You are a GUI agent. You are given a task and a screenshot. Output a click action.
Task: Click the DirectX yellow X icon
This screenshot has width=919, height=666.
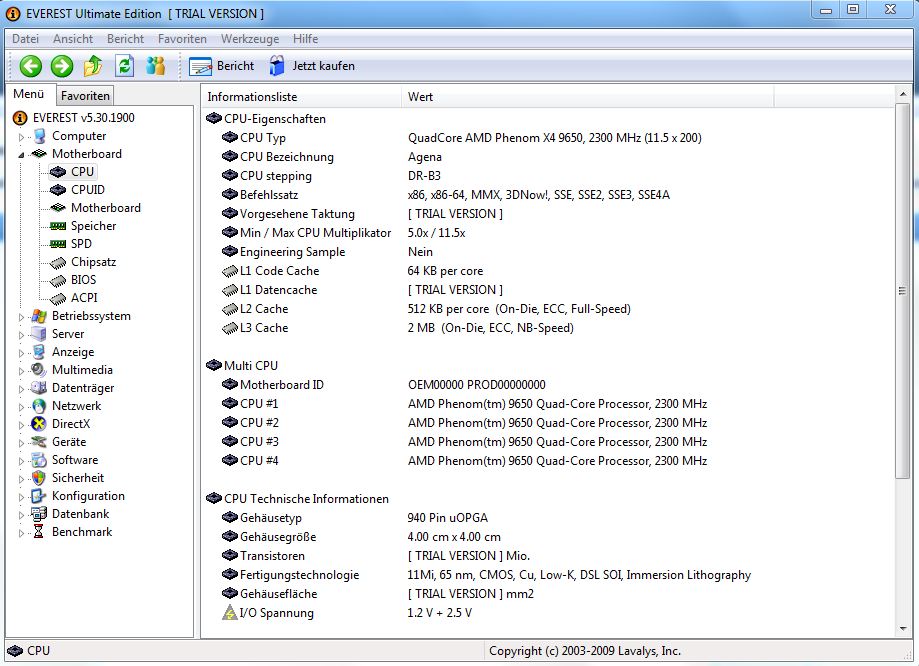39,424
